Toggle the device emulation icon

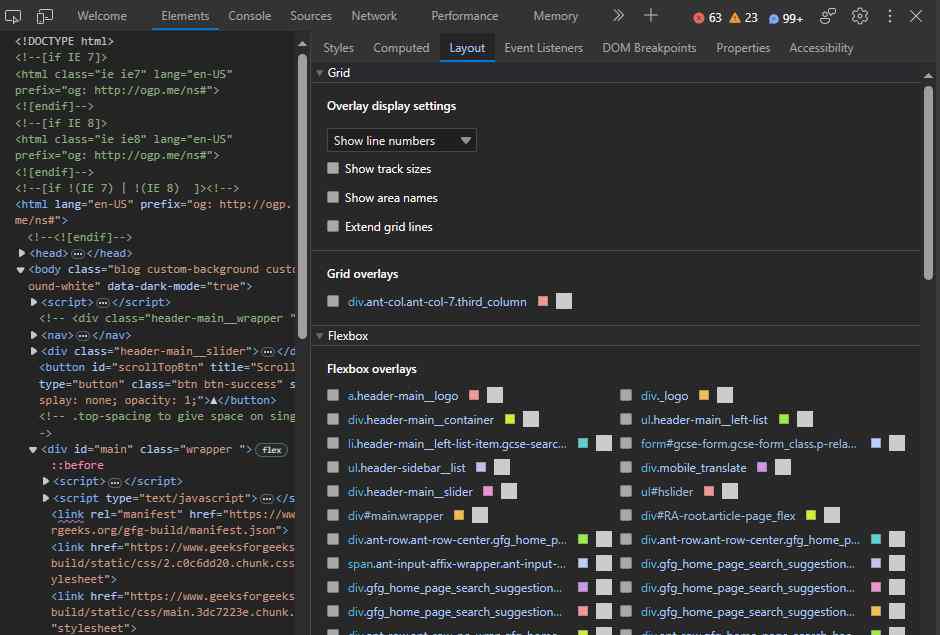[x=45, y=16]
